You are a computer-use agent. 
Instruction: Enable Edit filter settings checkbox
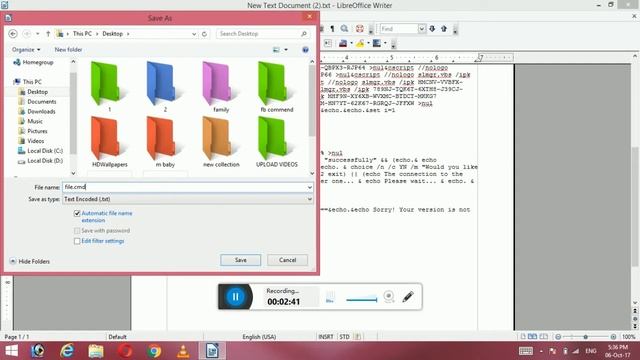coord(77,241)
